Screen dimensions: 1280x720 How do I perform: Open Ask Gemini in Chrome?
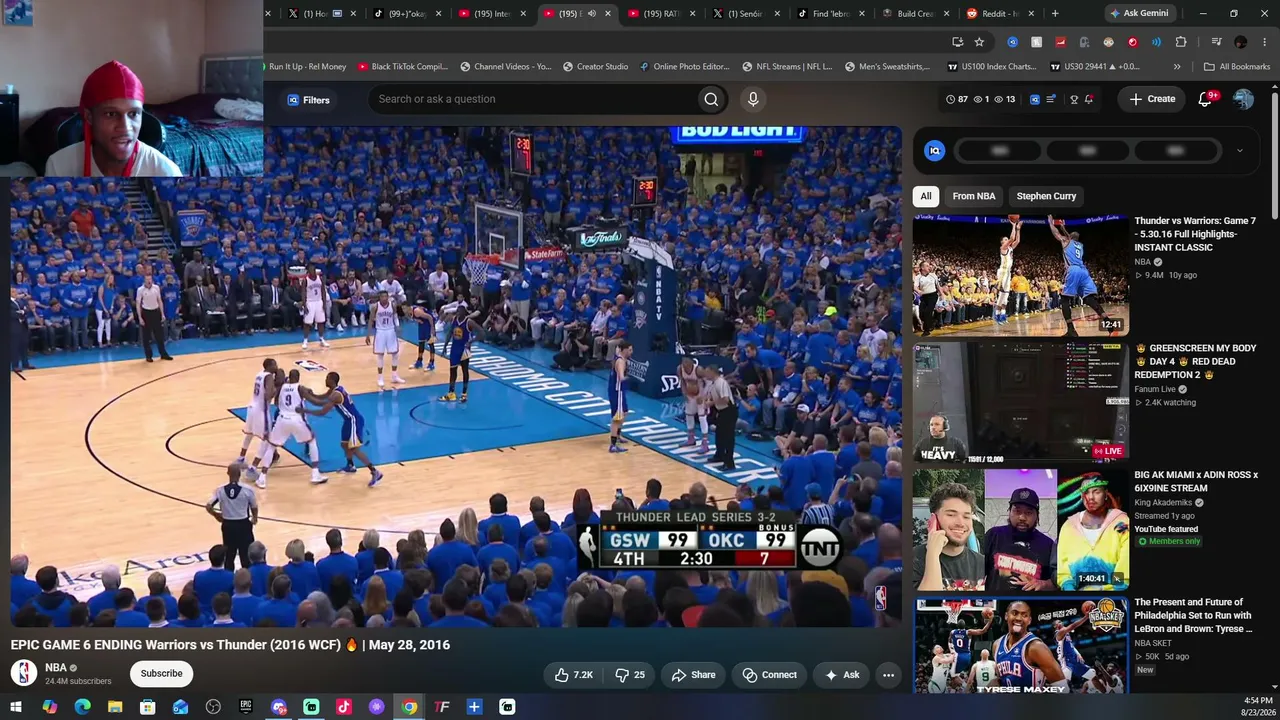point(1138,13)
